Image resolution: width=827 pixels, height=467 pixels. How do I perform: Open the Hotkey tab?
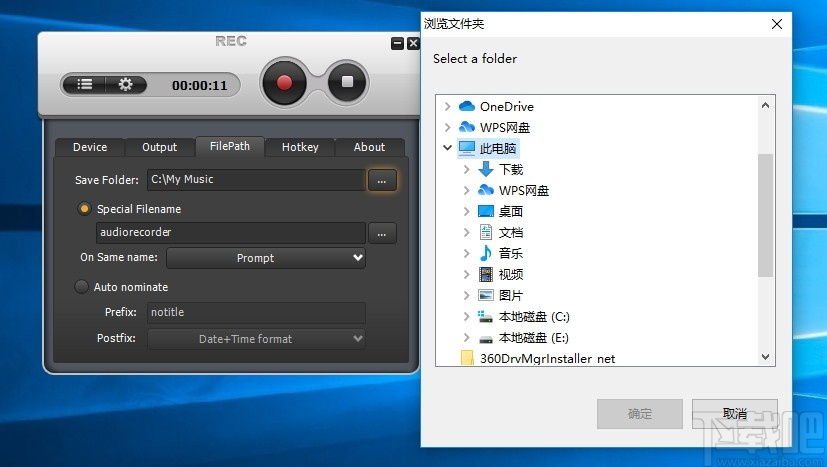[x=300, y=147]
